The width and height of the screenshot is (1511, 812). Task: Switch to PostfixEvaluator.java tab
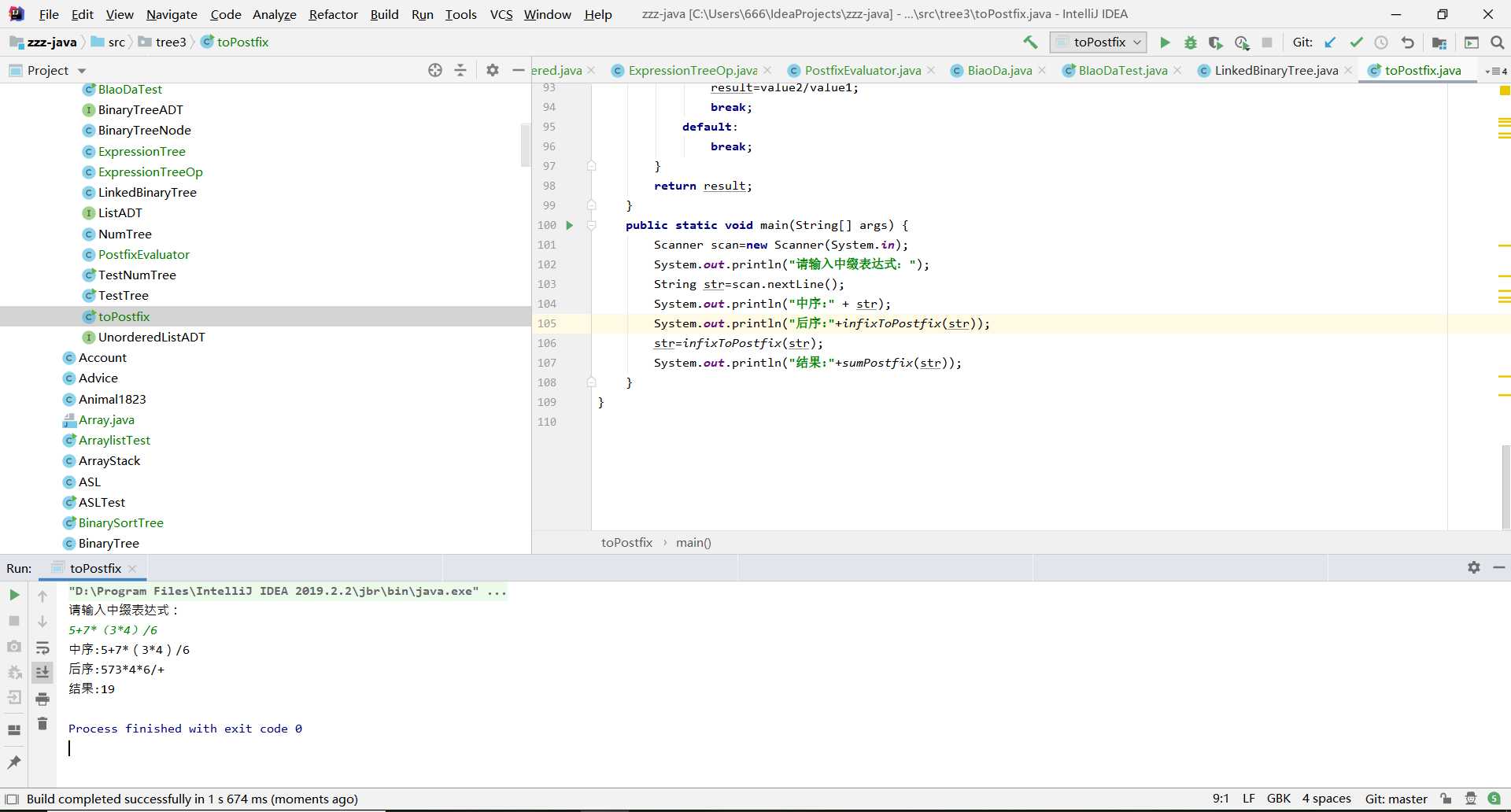(863, 71)
